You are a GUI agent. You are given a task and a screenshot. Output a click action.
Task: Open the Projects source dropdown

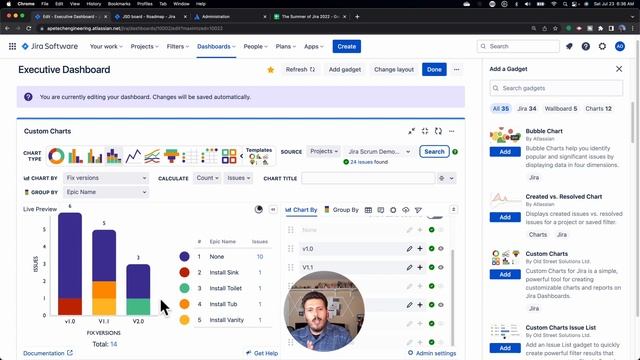pyautogui.click(x=323, y=151)
